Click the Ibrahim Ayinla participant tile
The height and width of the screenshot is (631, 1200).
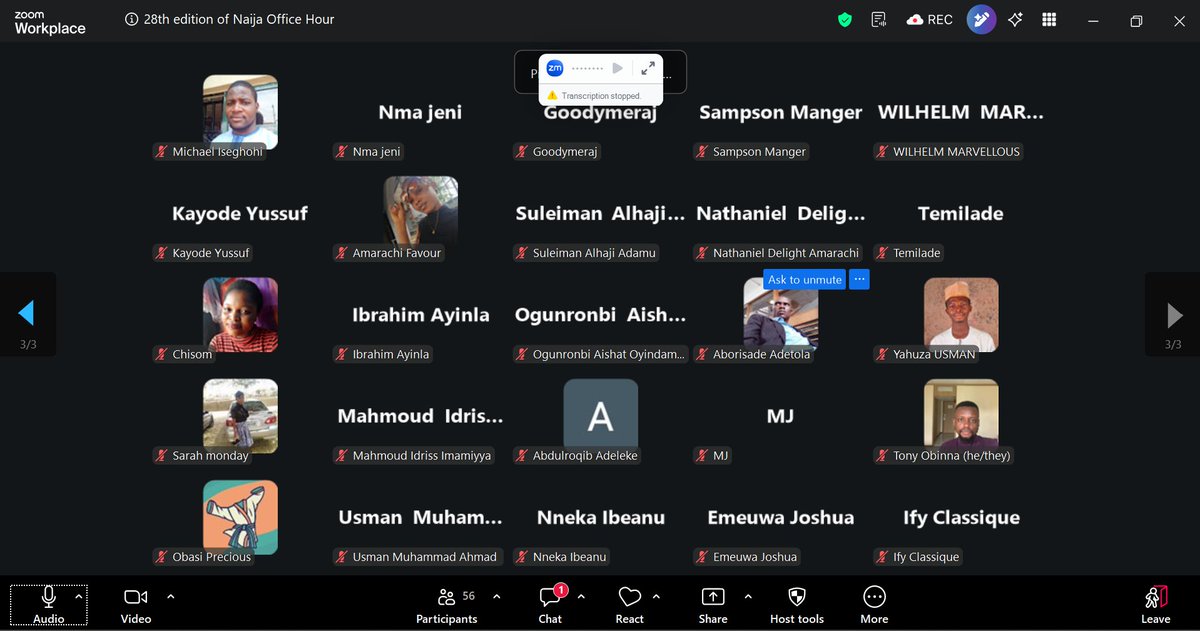420,314
